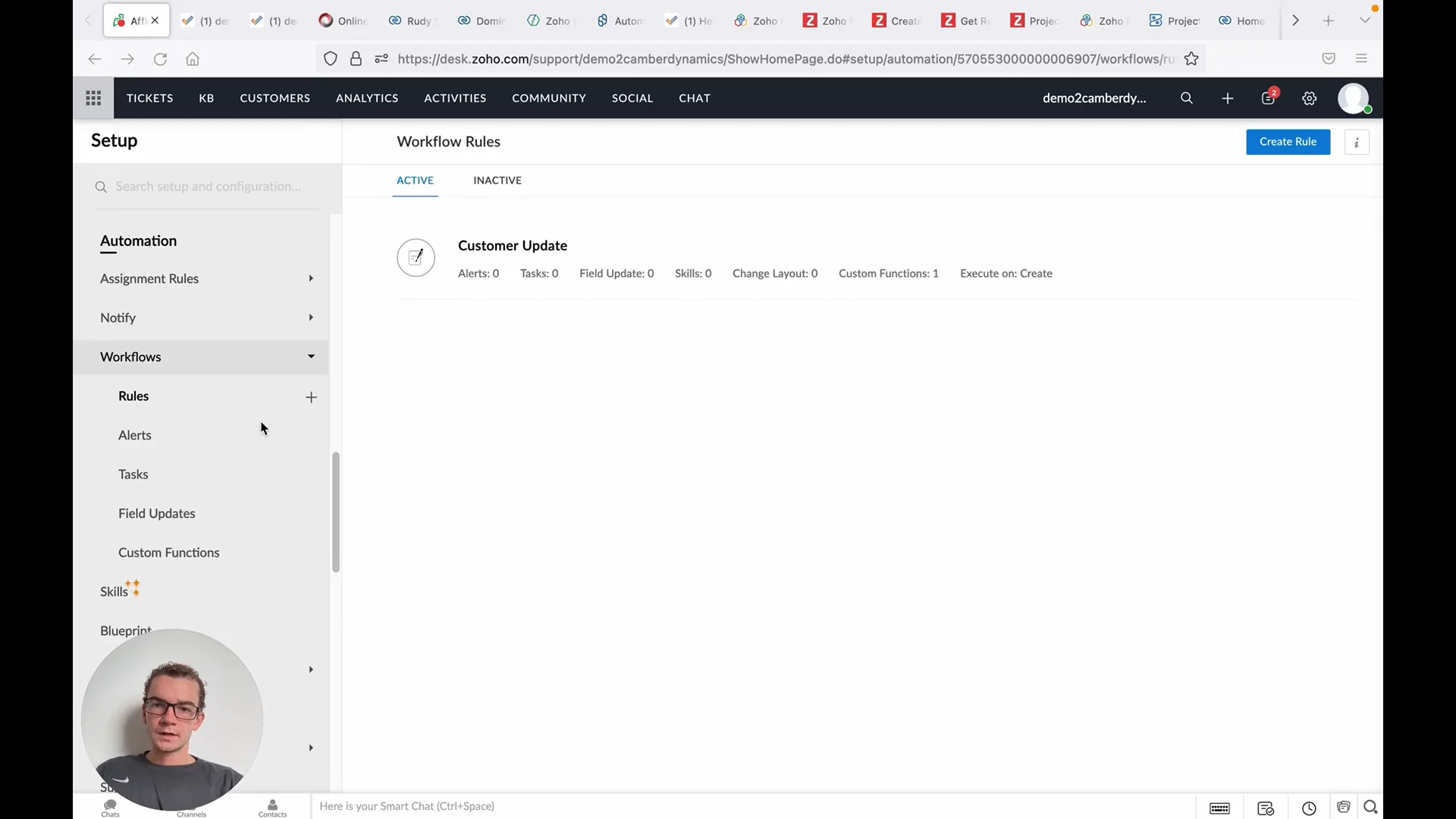Open Customer Update rule edit icon
This screenshot has height=819, width=1456.
(416, 258)
